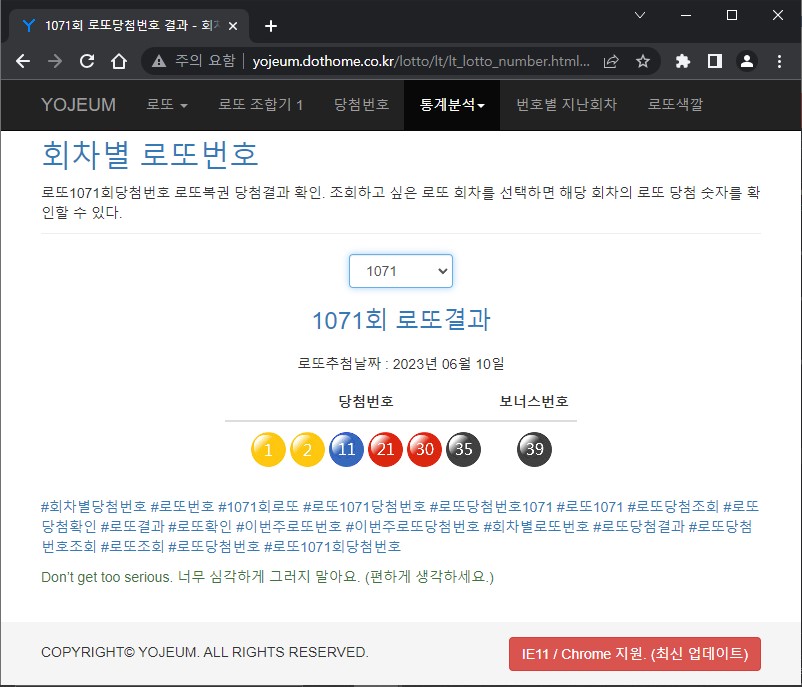Click blue lotto ball number 11

click(x=346, y=449)
